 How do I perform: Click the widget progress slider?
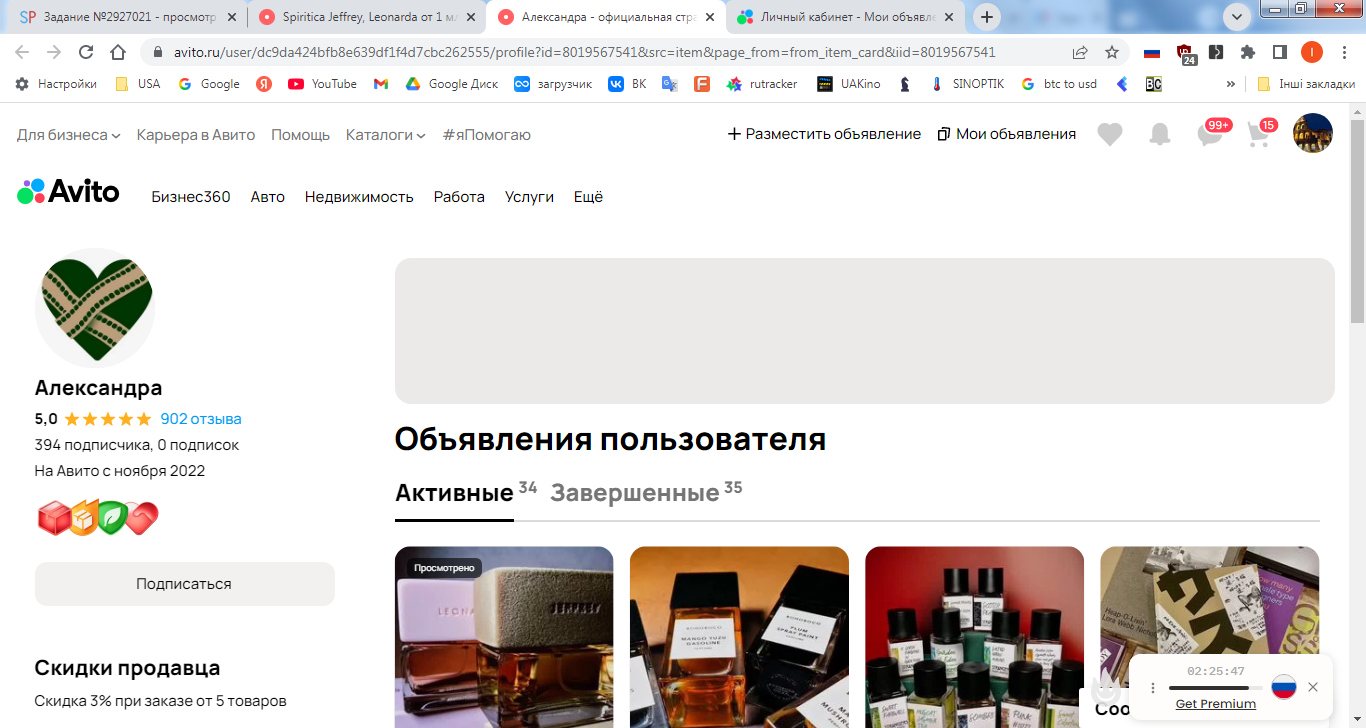click(1215, 688)
